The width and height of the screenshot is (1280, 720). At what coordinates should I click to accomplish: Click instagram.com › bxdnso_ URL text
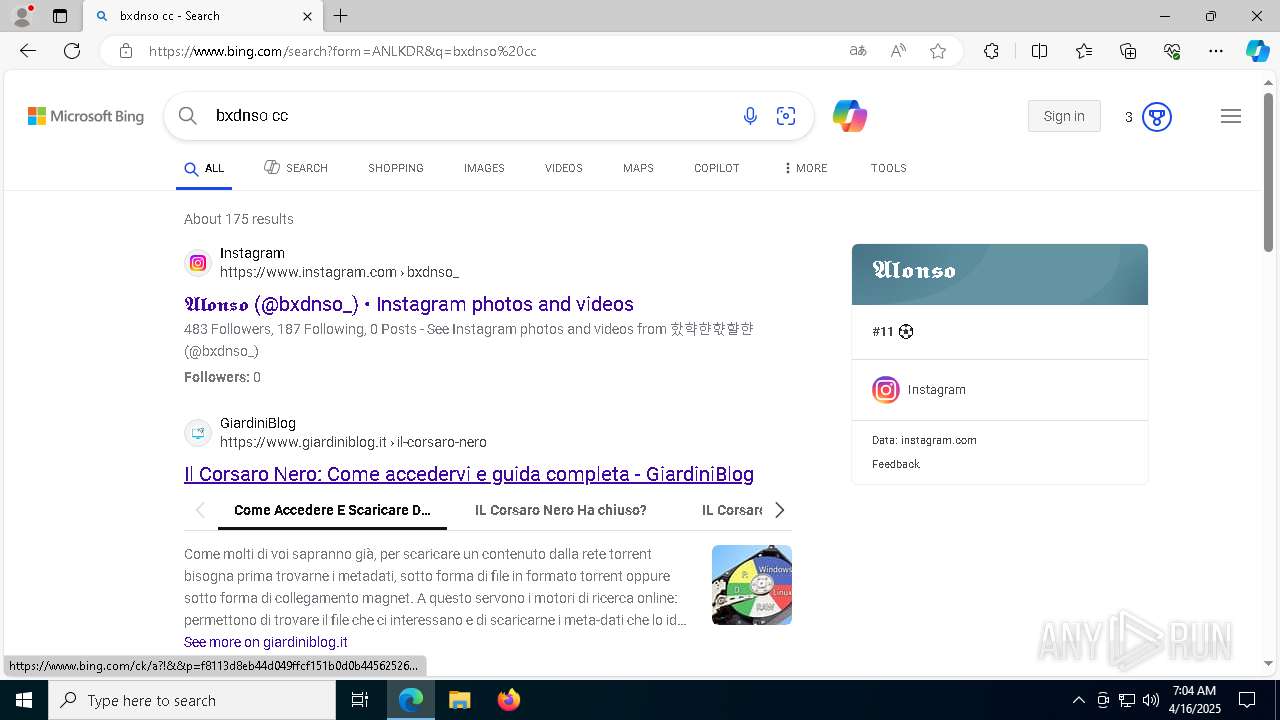point(339,272)
